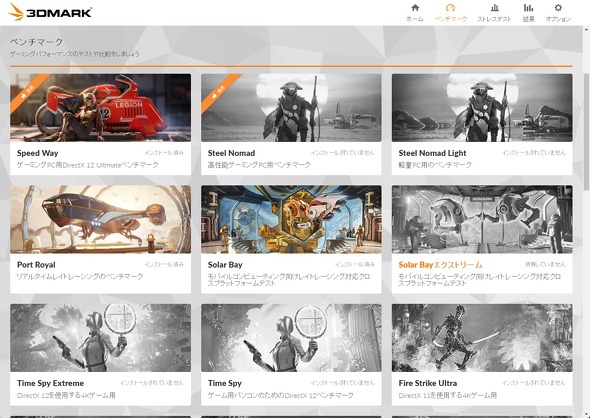590x418 pixels.
Task: Open the Results (結果) bar-chart icon
Action: pyautogui.click(x=528, y=8)
